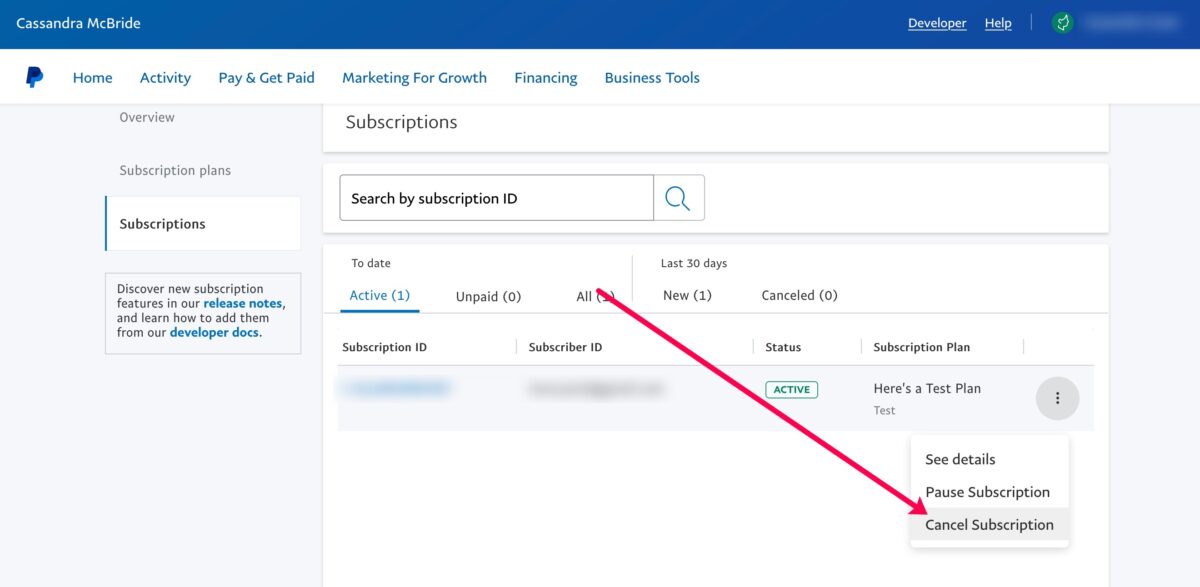The image size is (1200, 587).
Task: Click the blurred subscription ID link
Action: pos(396,388)
